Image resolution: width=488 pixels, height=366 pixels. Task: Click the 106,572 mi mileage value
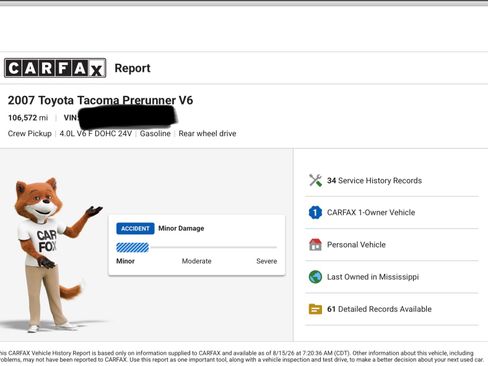(x=28, y=118)
